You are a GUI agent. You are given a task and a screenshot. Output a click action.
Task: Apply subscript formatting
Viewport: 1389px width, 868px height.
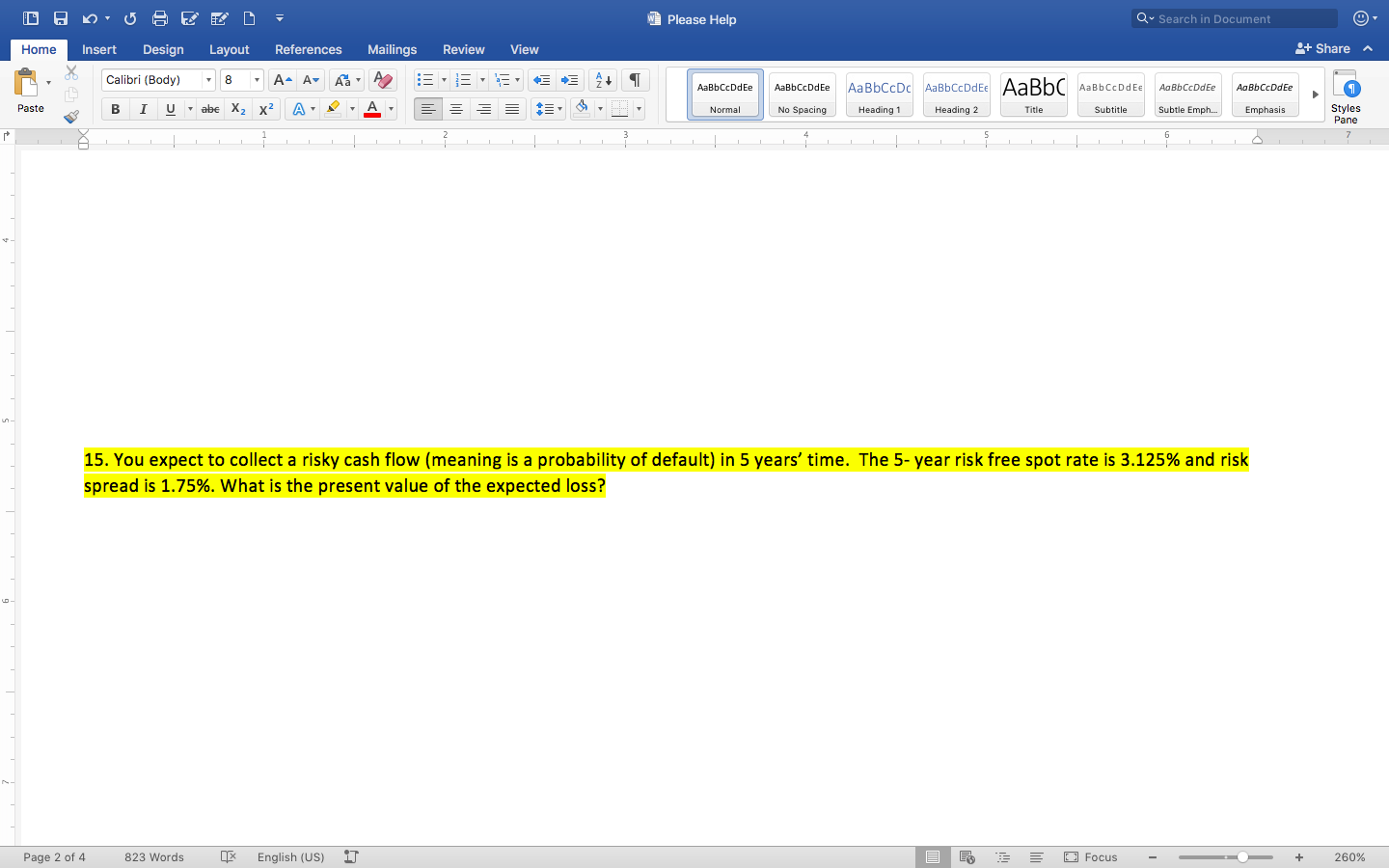(x=237, y=108)
